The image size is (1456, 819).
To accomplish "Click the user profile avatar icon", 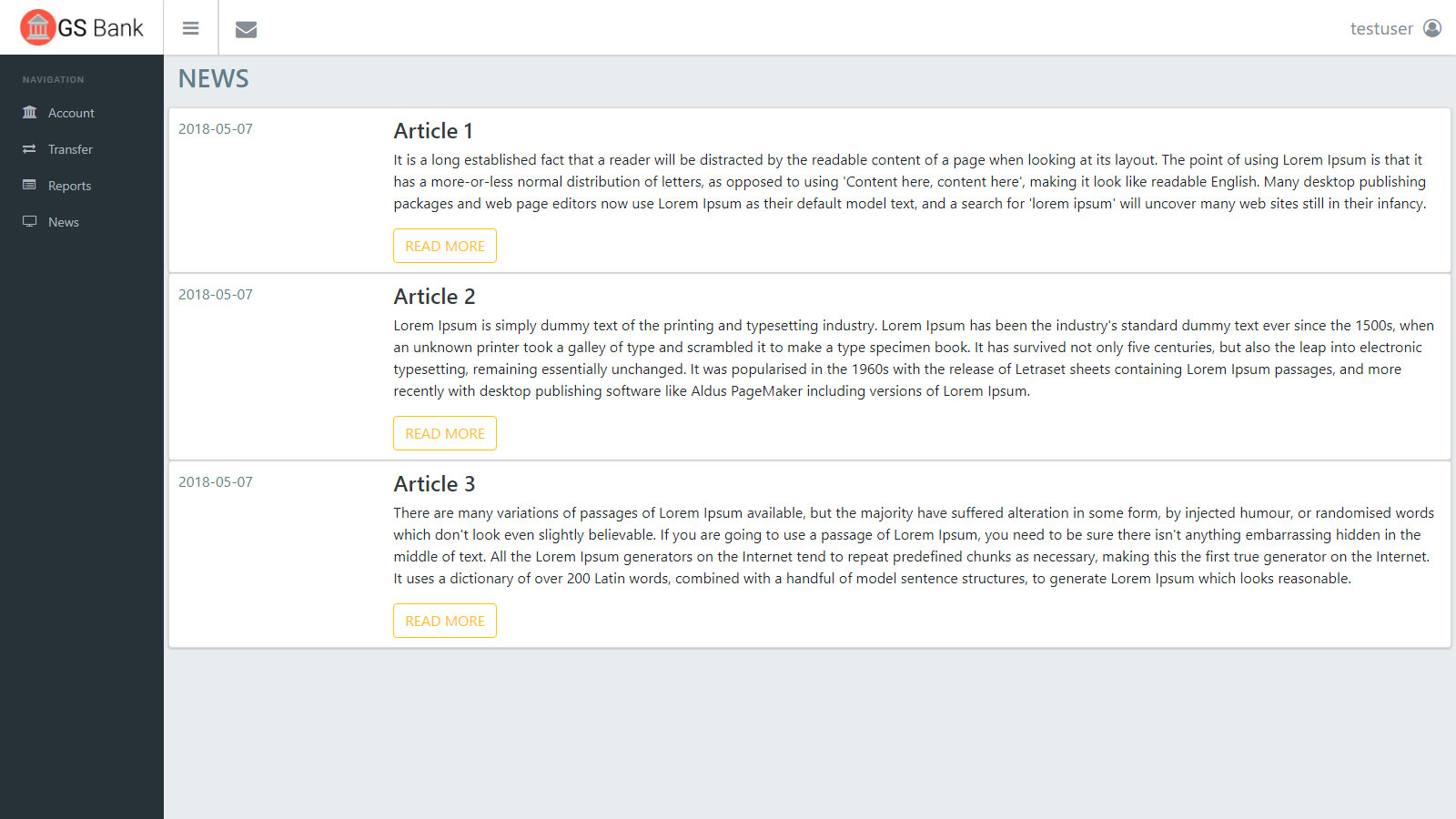I will (x=1432, y=28).
